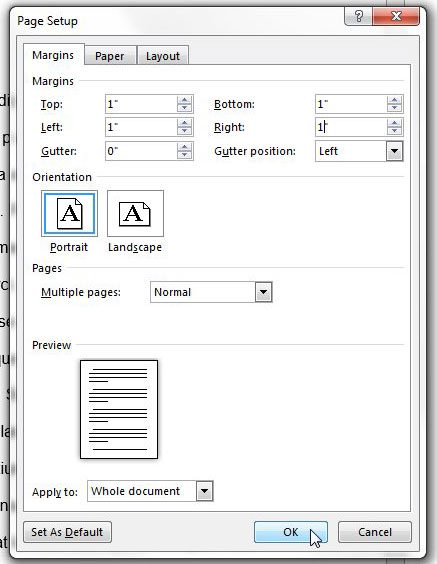Click the Multiple pages label
The height and width of the screenshot is (564, 437).
click(81, 292)
